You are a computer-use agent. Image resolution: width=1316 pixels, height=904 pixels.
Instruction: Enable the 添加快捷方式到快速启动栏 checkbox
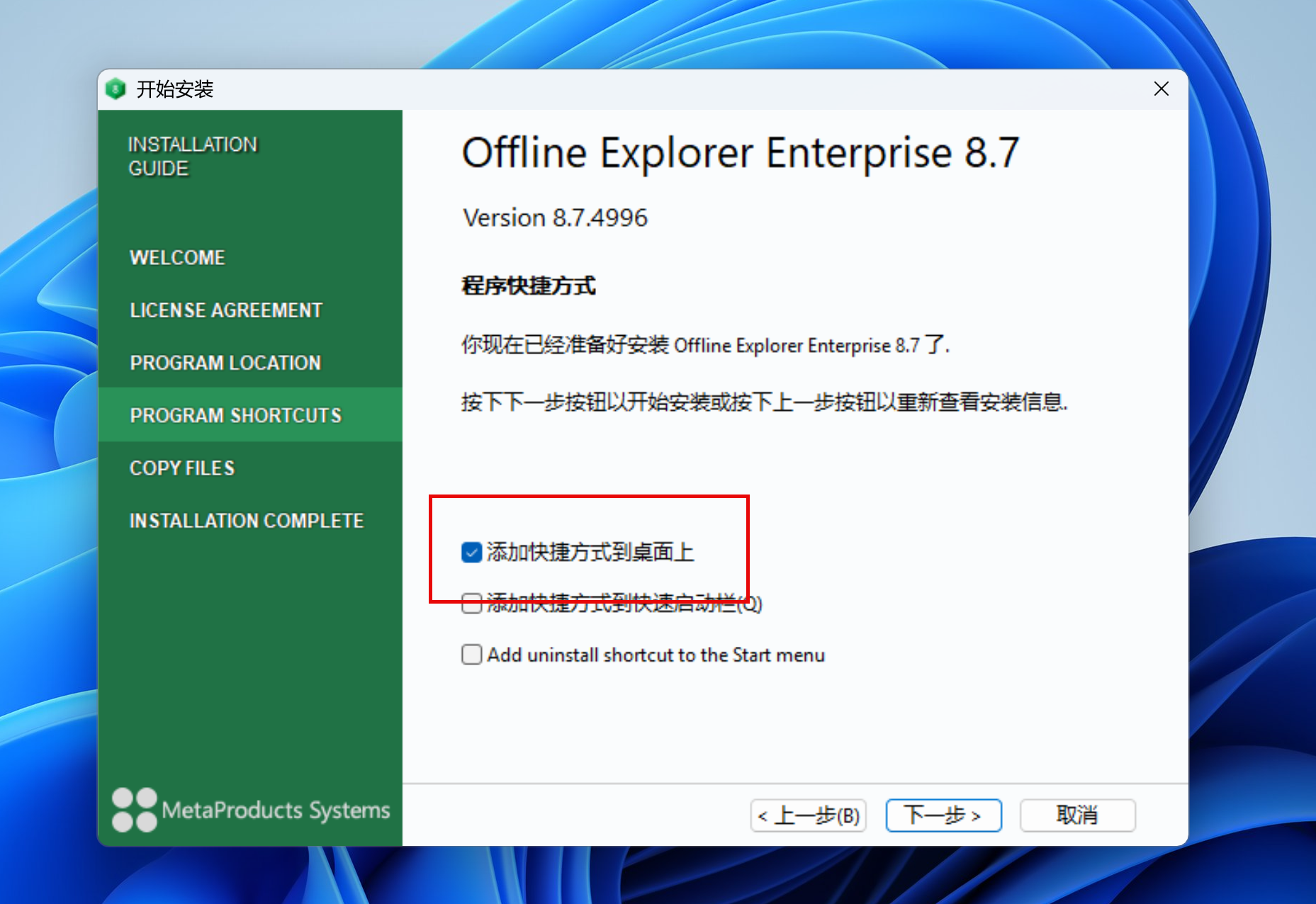[471, 604]
